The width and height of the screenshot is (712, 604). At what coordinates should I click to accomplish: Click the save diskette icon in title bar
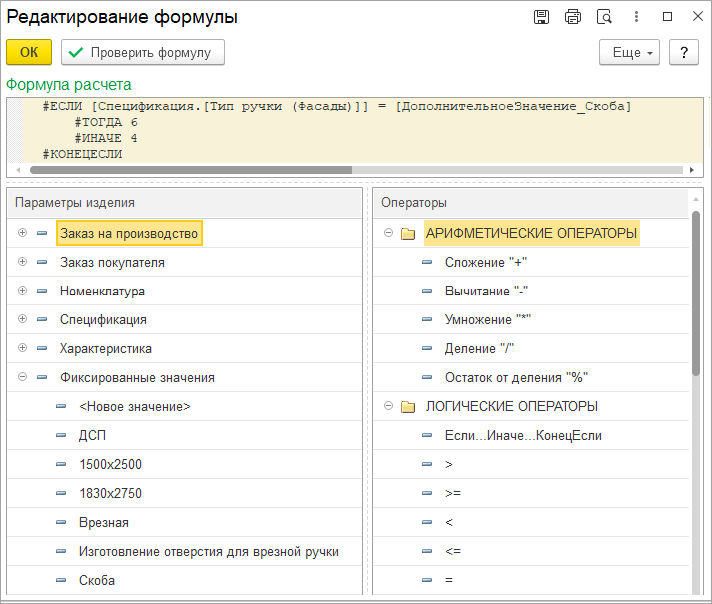(x=541, y=17)
